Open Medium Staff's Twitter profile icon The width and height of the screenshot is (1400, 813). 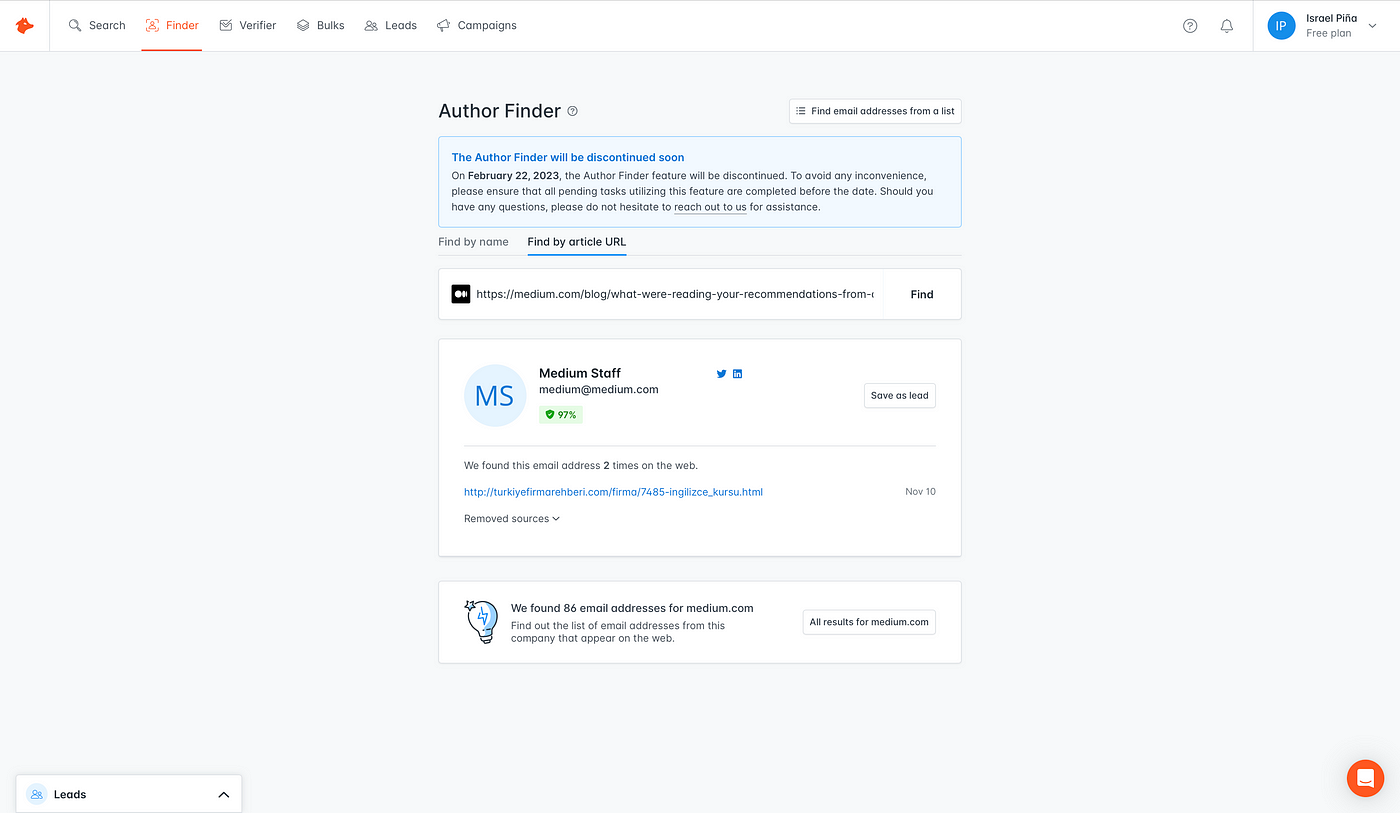[x=721, y=374]
